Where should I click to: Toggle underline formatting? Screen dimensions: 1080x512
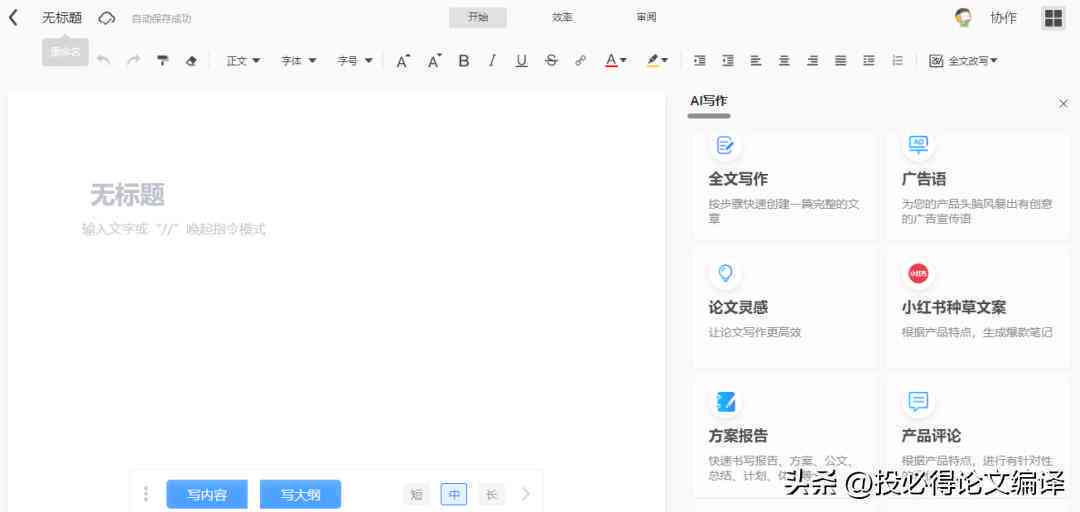click(x=521, y=61)
